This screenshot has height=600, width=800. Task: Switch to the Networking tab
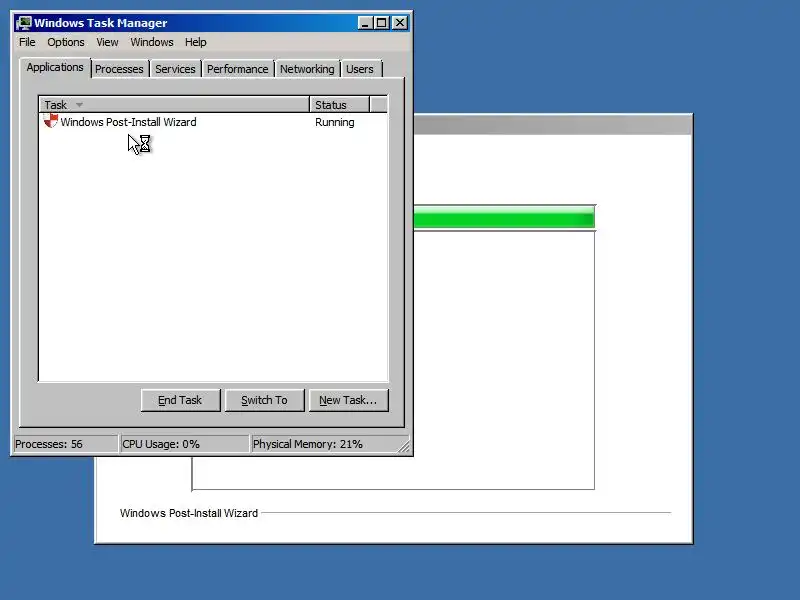pyautogui.click(x=307, y=69)
